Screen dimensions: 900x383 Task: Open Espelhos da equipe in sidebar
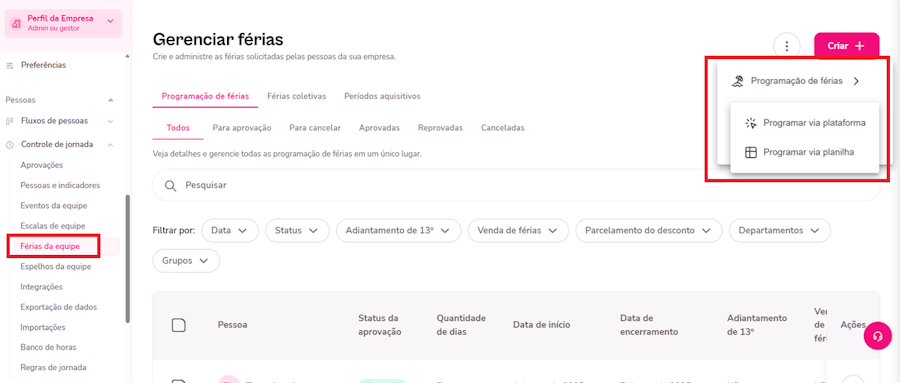[56, 266]
